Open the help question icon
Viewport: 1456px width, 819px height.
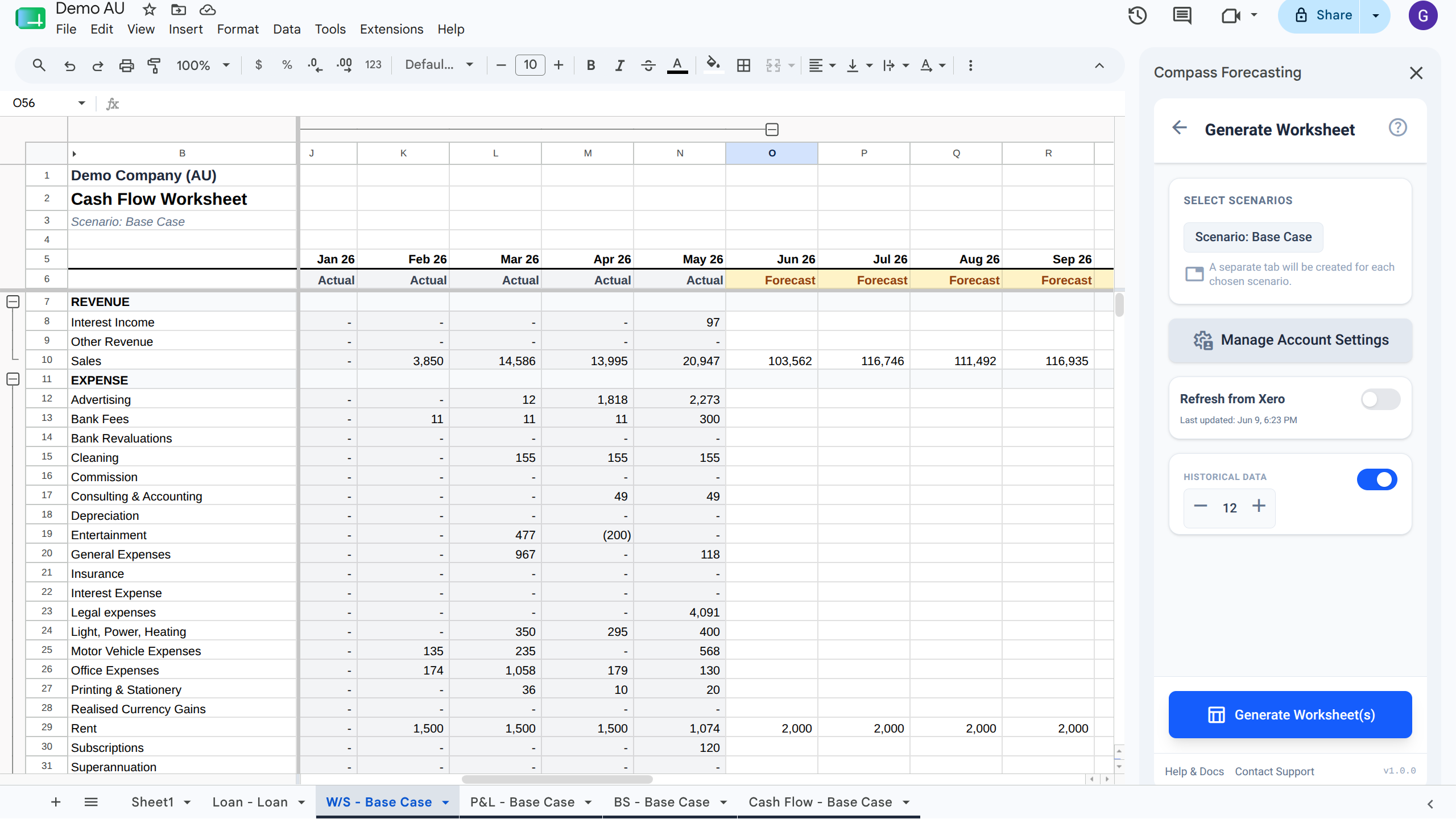click(1398, 127)
